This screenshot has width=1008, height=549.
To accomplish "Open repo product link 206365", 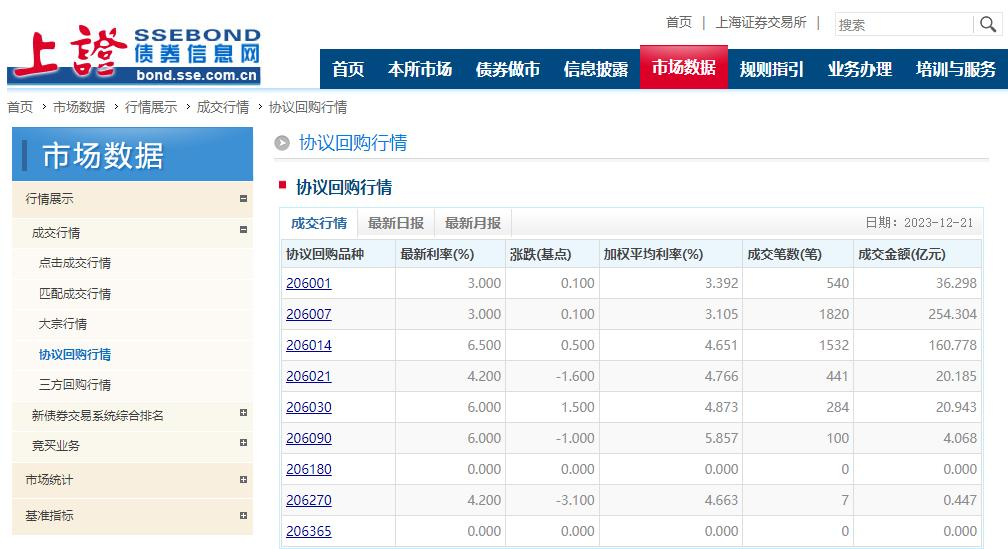I will 309,531.
